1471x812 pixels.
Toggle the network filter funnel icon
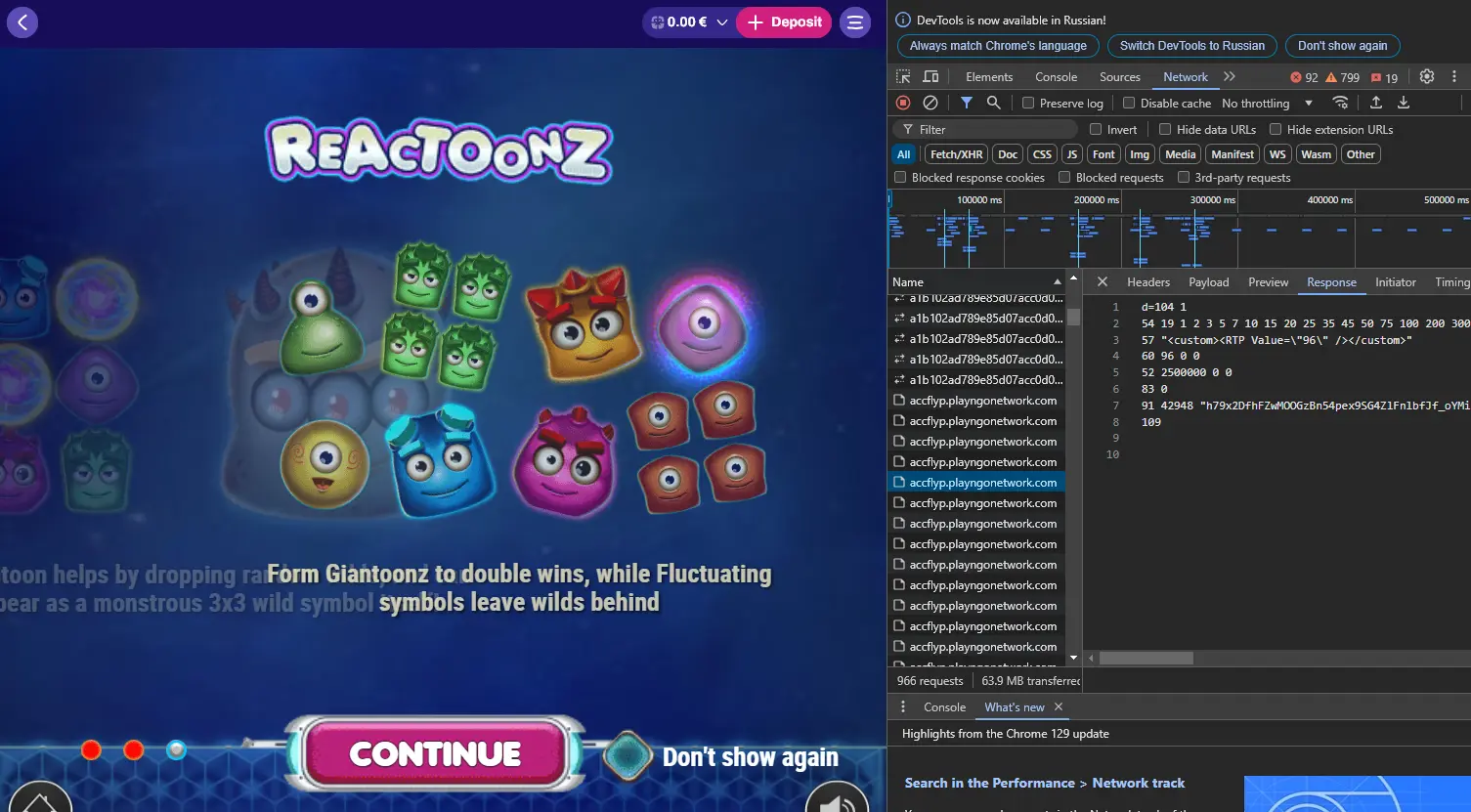point(966,103)
